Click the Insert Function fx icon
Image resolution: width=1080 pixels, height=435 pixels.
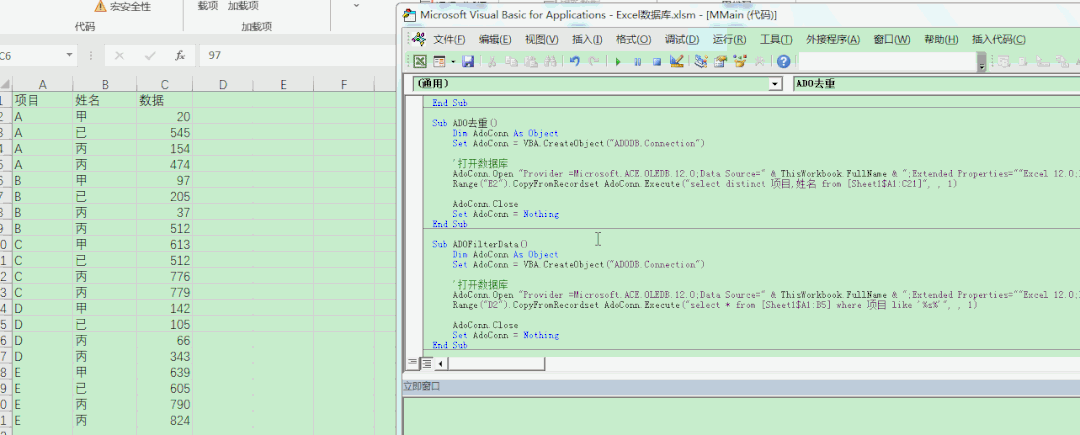180,55
